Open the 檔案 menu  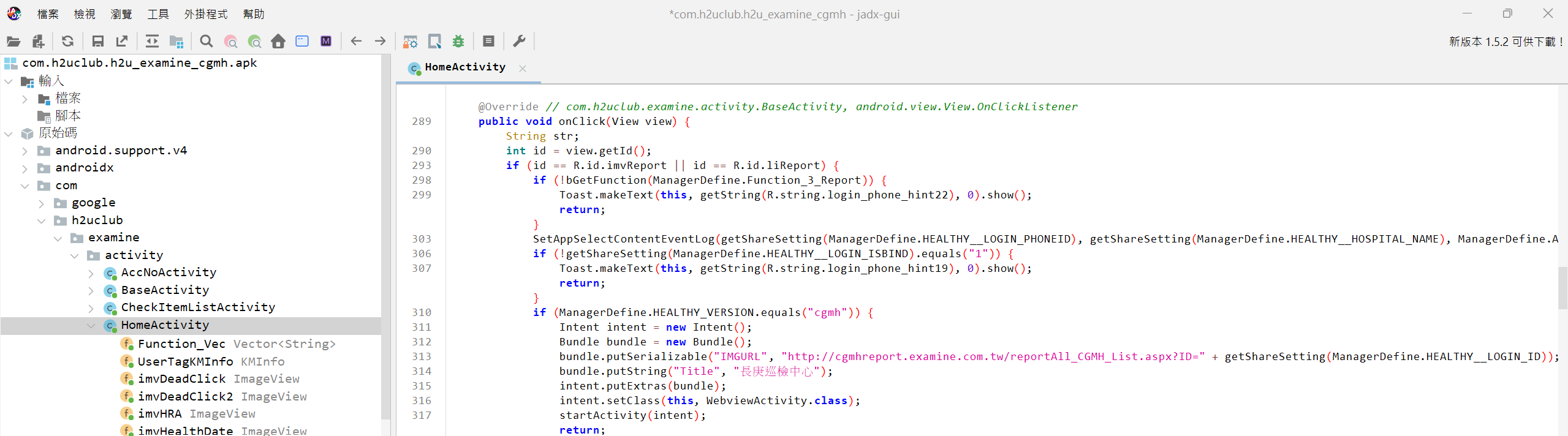(48, 14)
